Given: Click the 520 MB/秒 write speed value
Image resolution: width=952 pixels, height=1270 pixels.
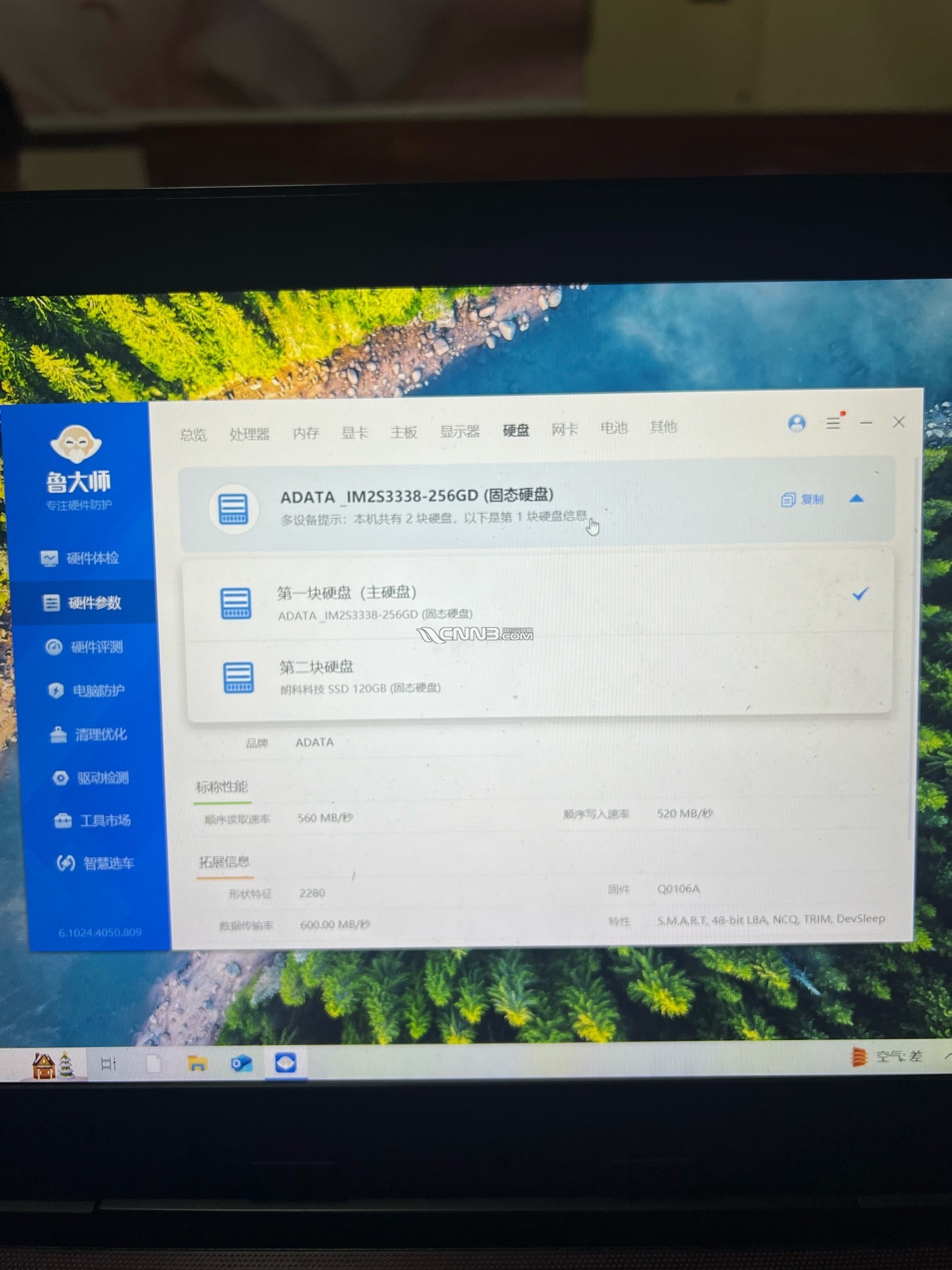Looking at the screenshot, I should pyautogui.click(x=684, y=813).
